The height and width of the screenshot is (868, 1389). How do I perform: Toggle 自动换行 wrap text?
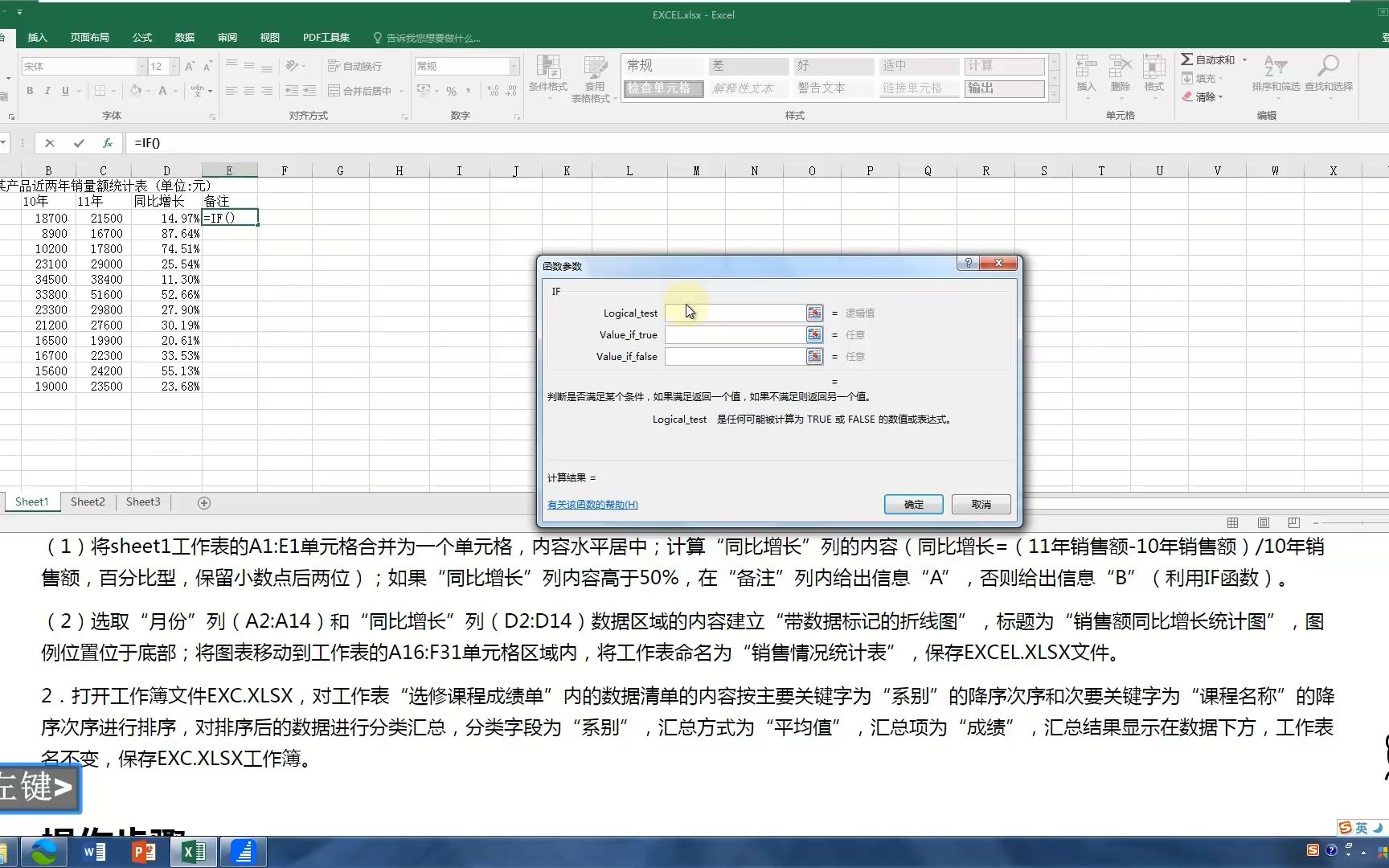click(x=354, y=66)
